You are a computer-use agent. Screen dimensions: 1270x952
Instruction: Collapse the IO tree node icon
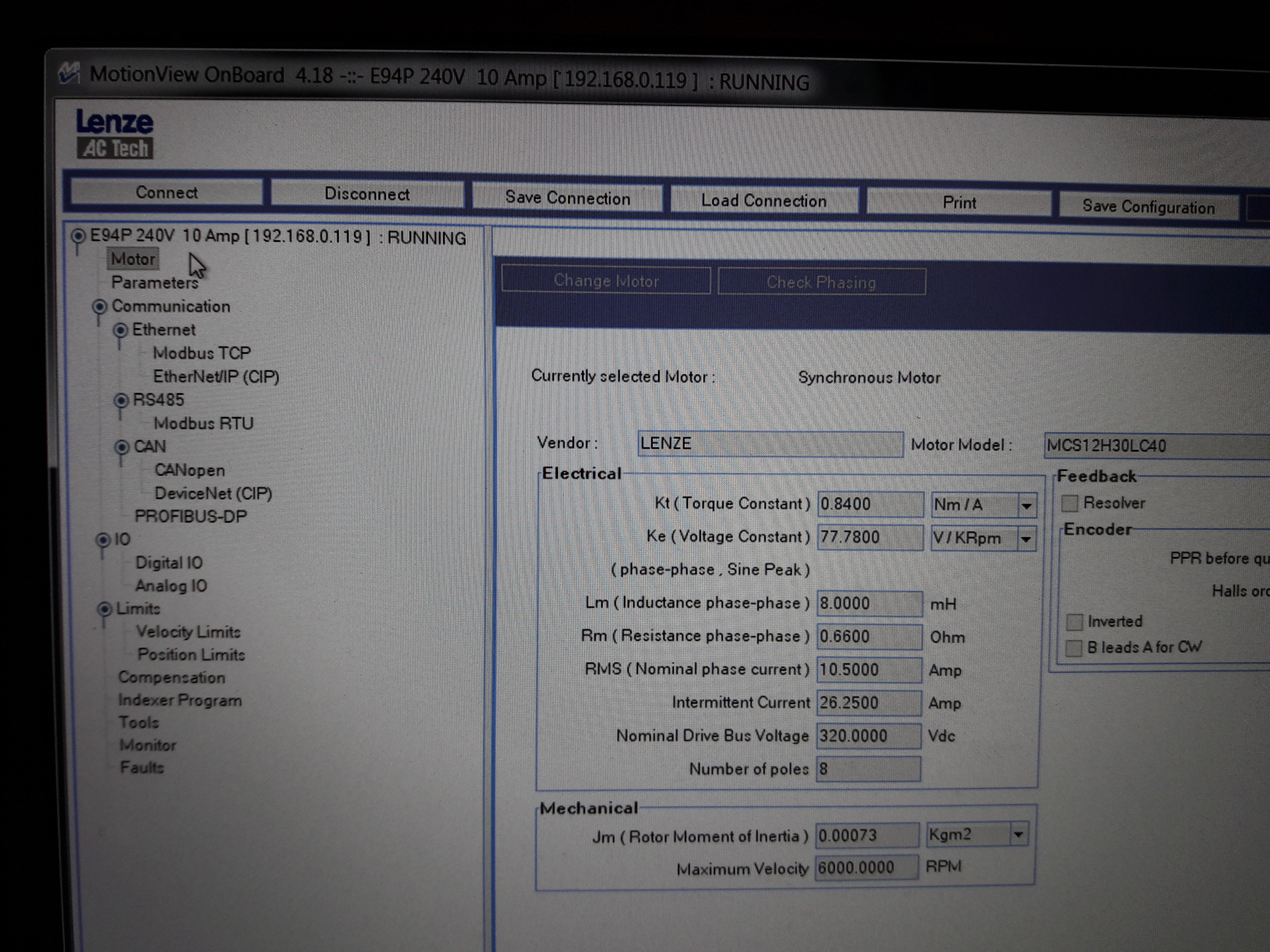coord(103,540)
